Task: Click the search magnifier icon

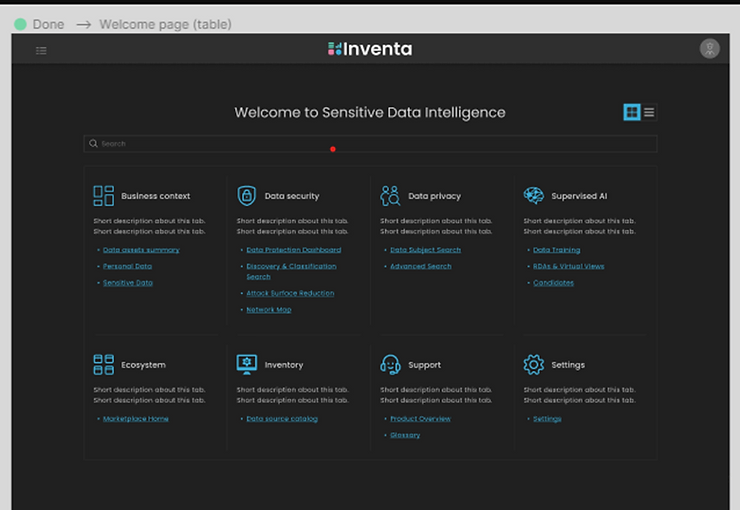Action: [93, 143]
